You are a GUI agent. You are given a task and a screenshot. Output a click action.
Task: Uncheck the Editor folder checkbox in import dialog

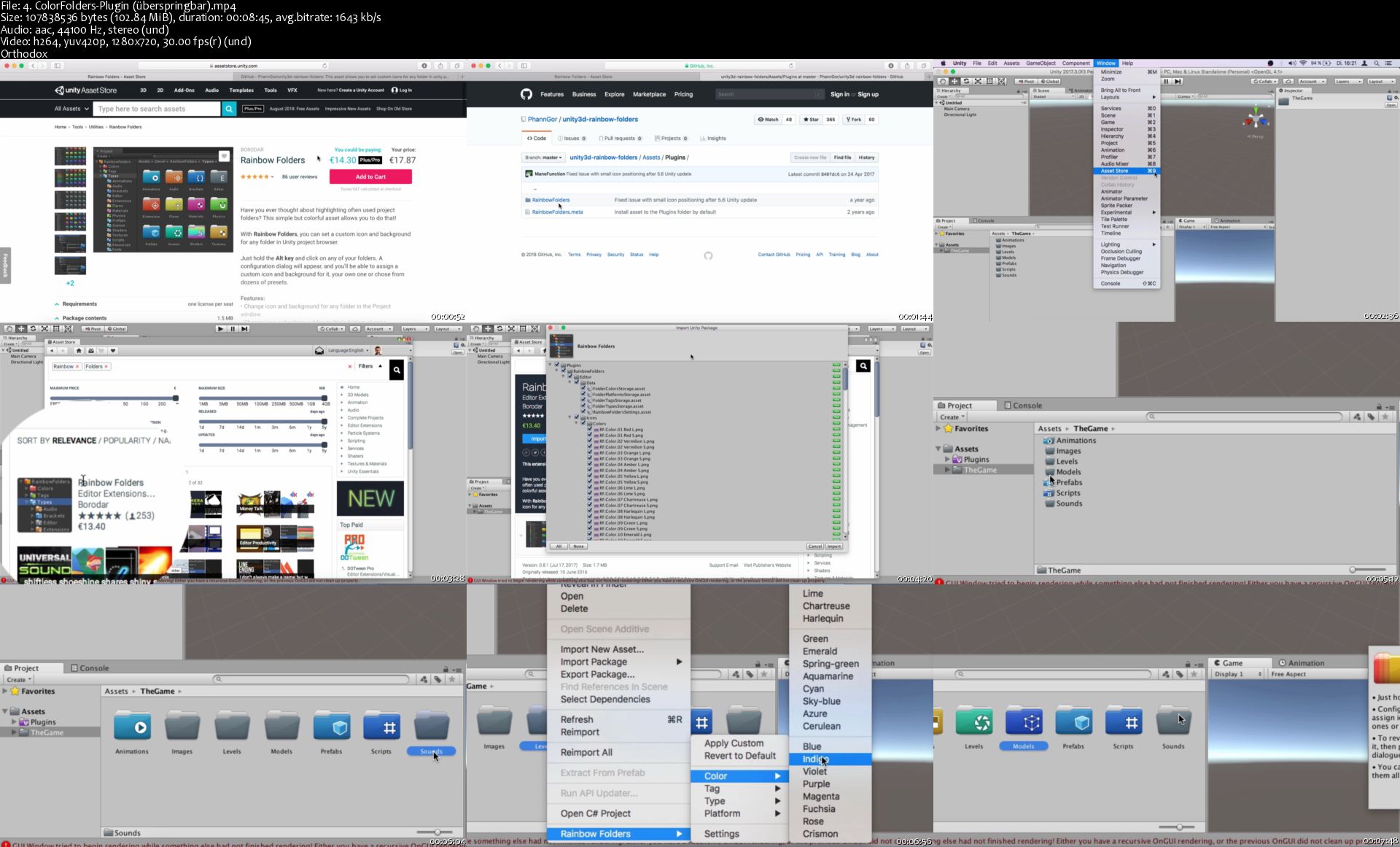[x=569, y=376]
